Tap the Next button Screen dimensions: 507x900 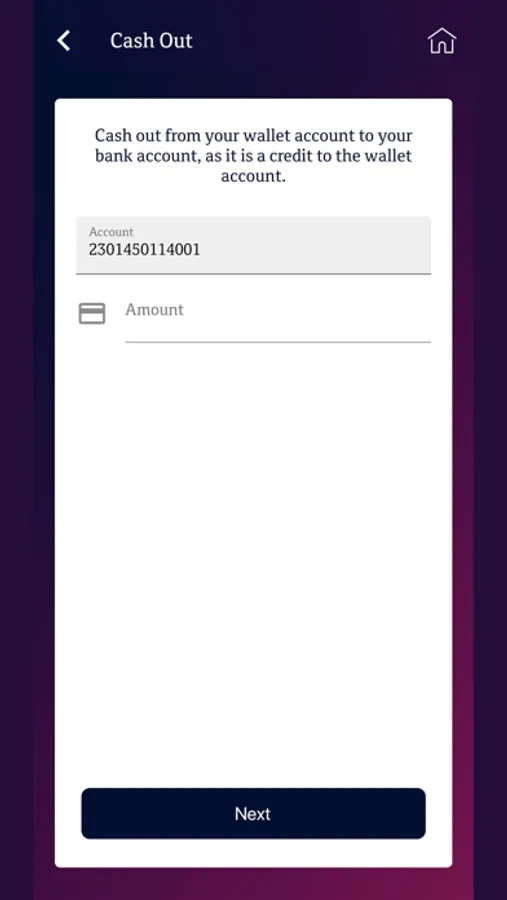point(253,813)
